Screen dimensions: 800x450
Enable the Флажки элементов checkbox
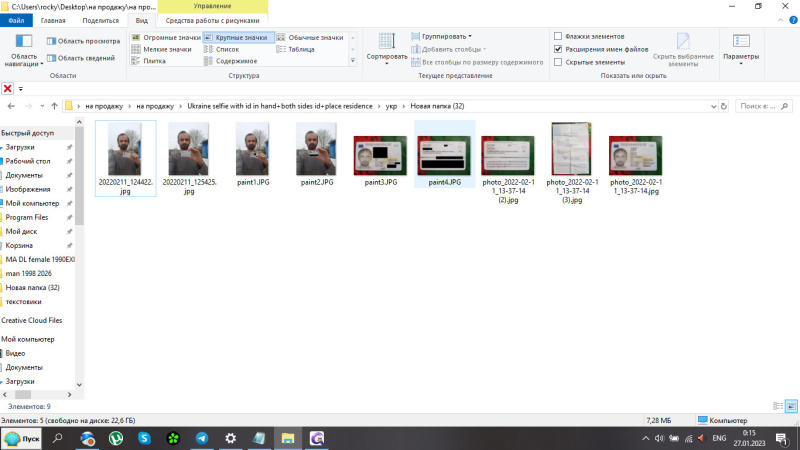tap(558, 37)
